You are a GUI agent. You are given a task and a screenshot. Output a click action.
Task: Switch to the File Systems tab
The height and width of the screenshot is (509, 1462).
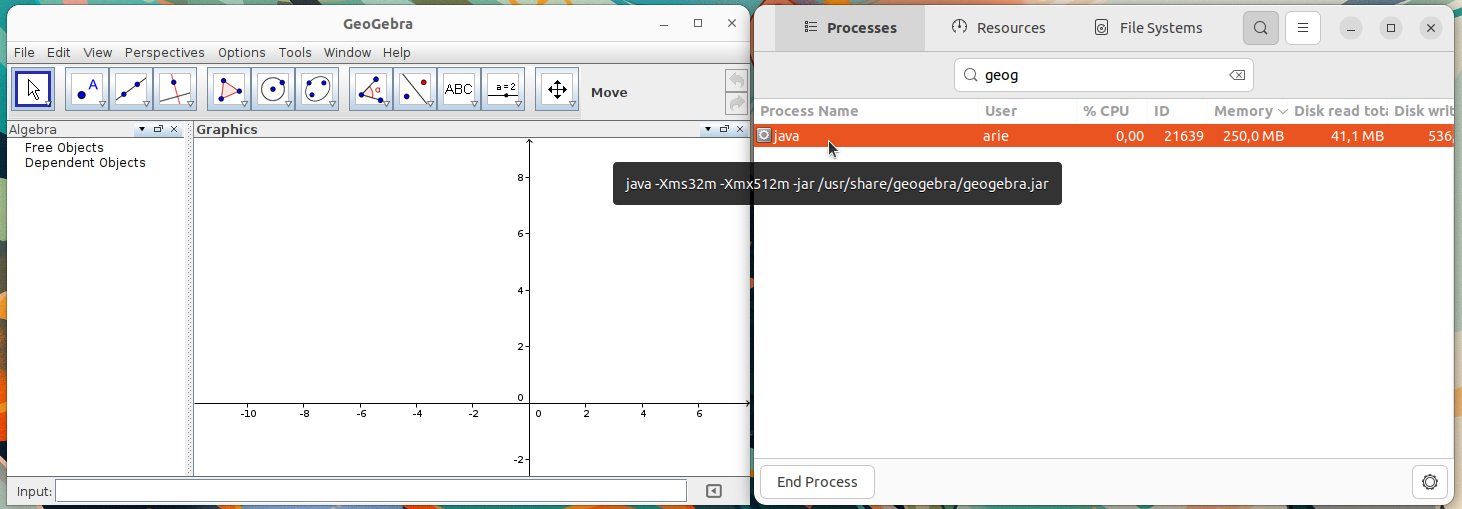[x=1148, y=28]
